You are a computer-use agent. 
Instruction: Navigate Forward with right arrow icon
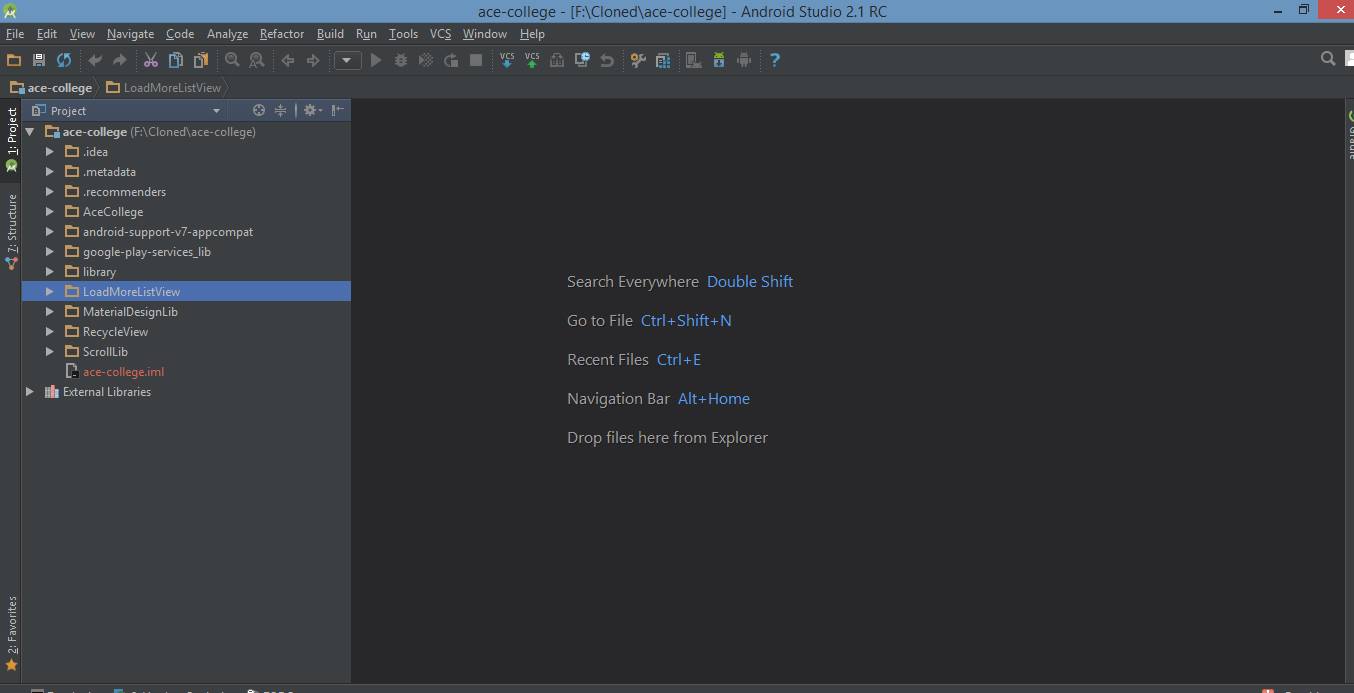313,60
